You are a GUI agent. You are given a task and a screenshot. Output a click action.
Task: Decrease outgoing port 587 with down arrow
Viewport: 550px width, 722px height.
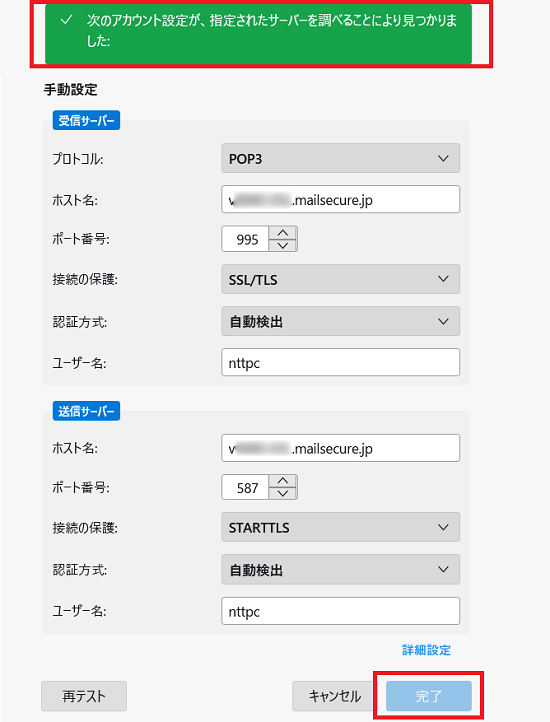click(283, 494)
